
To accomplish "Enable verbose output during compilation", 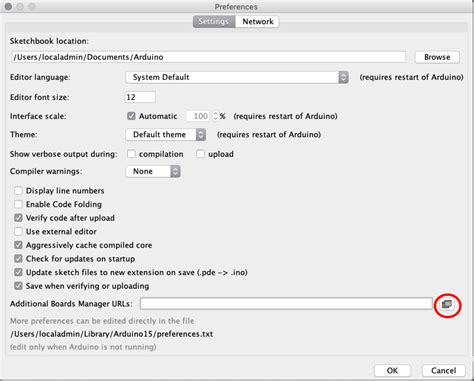I will (131, 154).
